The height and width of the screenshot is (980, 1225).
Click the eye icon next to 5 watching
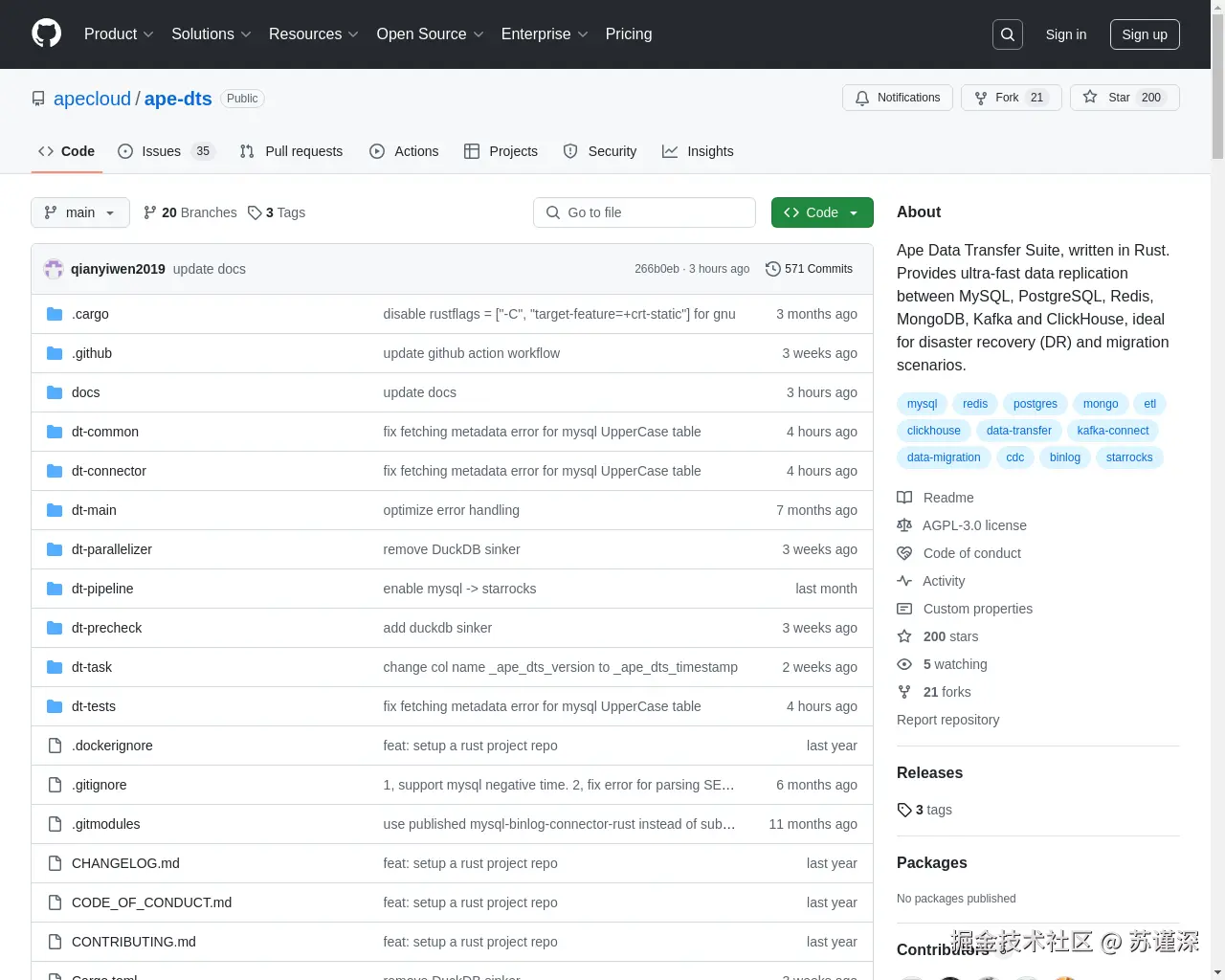tap(903, 664)
